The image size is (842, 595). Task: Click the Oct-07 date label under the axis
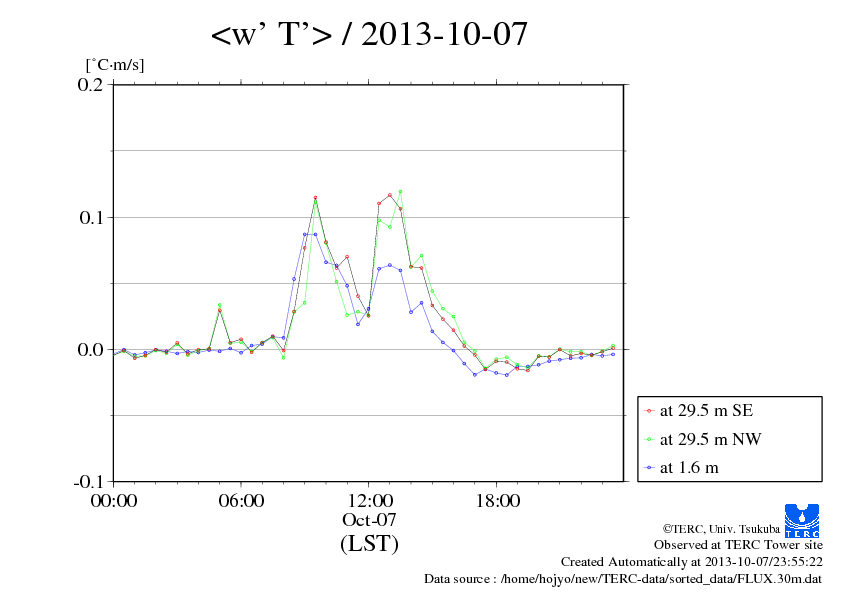pos(369,520)
